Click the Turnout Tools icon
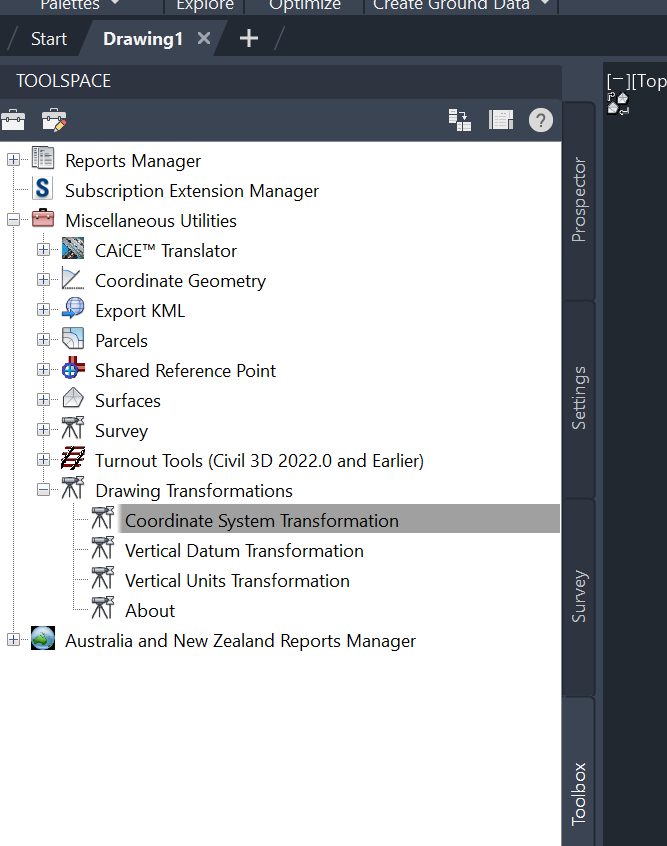The width and height of the screenshot is (667, 846). coord(73,459)
